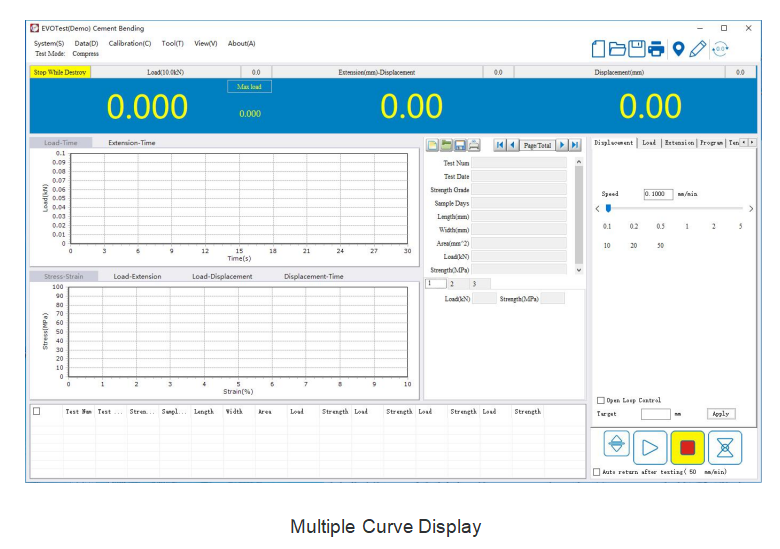Go to last page of records
The image size is (780, 549).
[x=575, y=145]
